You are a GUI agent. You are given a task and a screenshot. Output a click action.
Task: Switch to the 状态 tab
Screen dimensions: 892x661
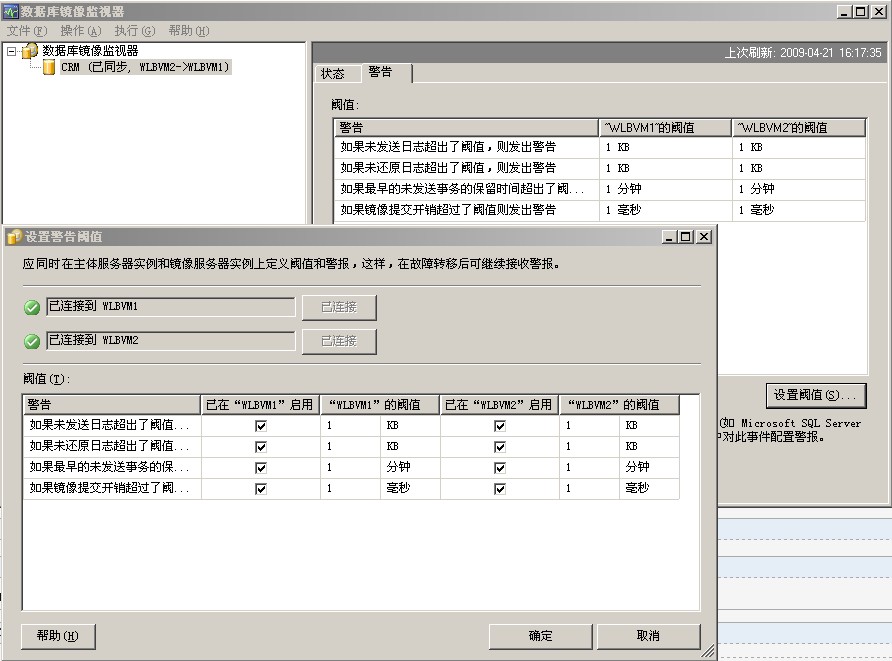click(333, 73)
